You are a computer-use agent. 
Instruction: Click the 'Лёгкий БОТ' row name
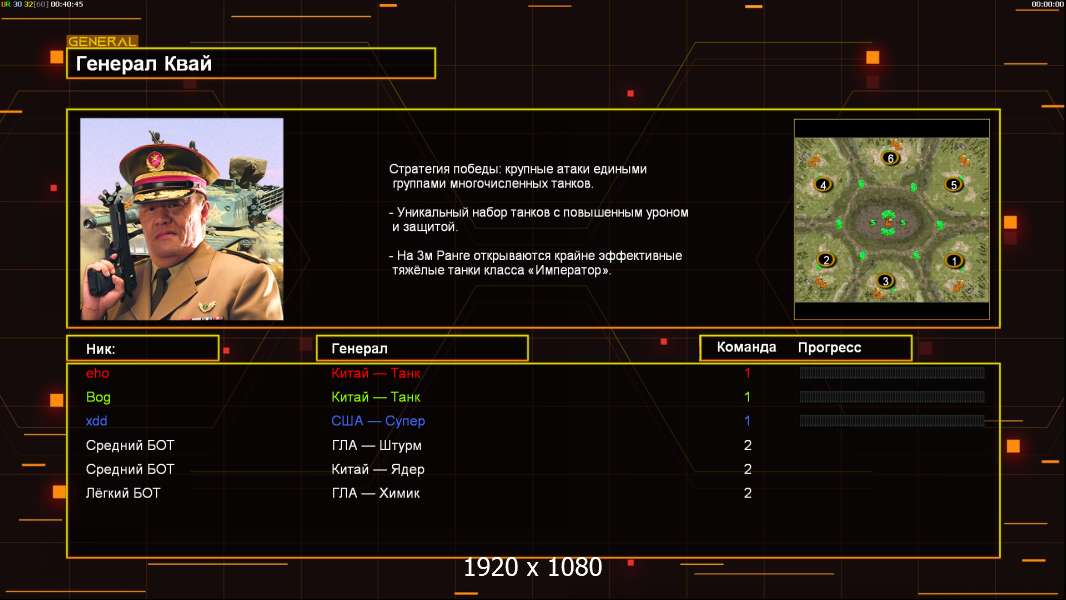(123, 493)
